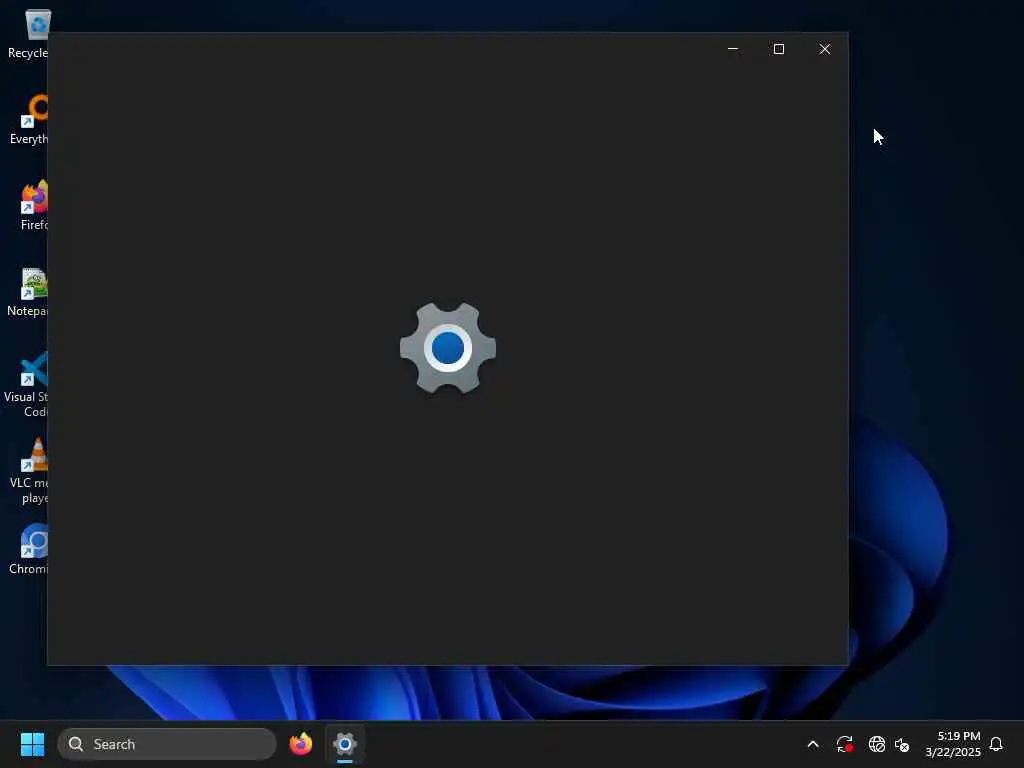Select the Chromium desktop shortcut
This screenshot has width=1024, height=768.
29,549
